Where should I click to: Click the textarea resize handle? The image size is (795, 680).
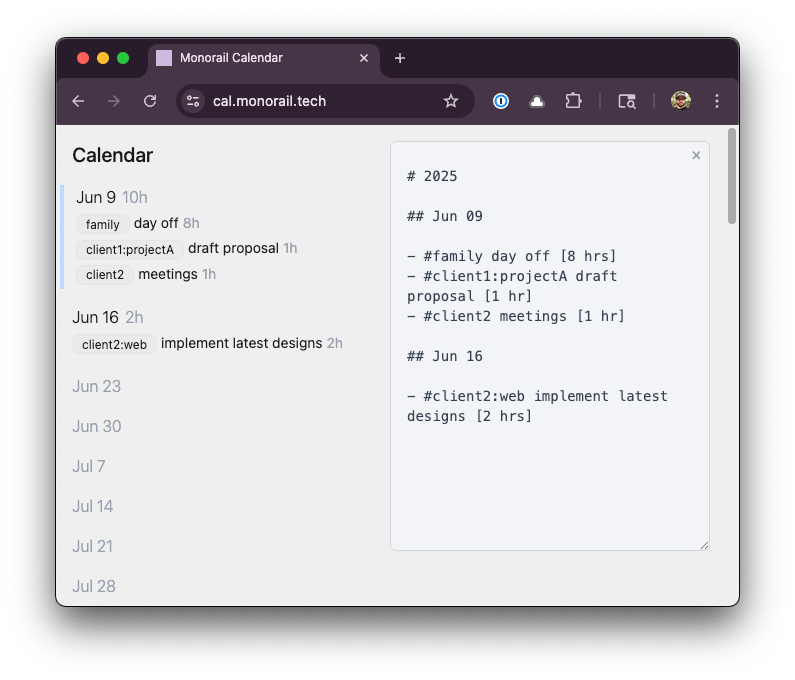(x=704, y=545)
